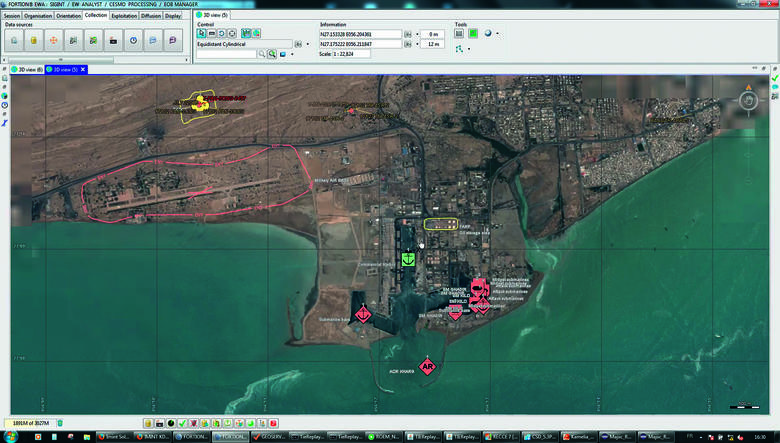Expand the polyline measure tool dropdown arrow
The image size is (780, 443).
(x=469, y=48)
